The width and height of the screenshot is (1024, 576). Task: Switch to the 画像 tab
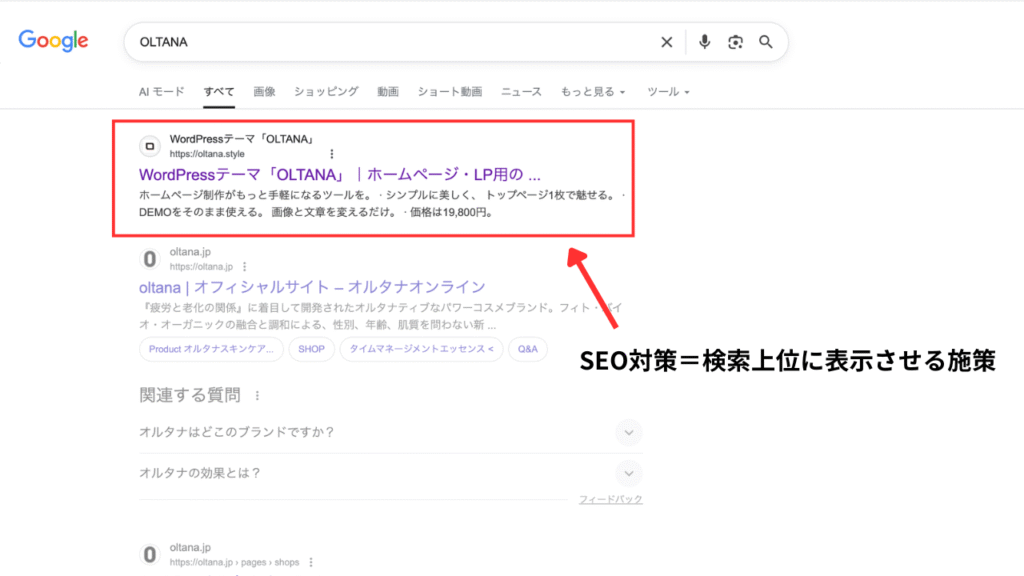(264, 92)
